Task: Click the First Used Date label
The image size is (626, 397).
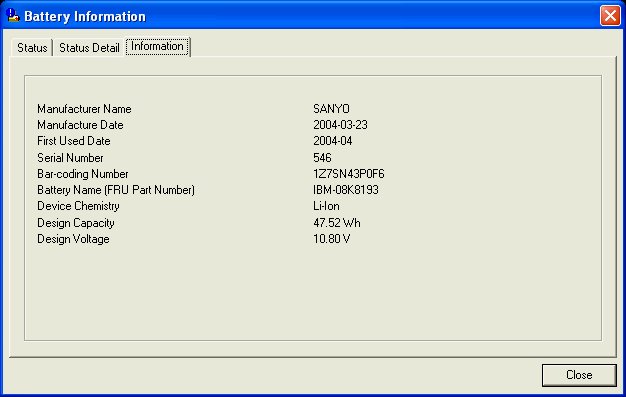Action: (x=73, y=141)
